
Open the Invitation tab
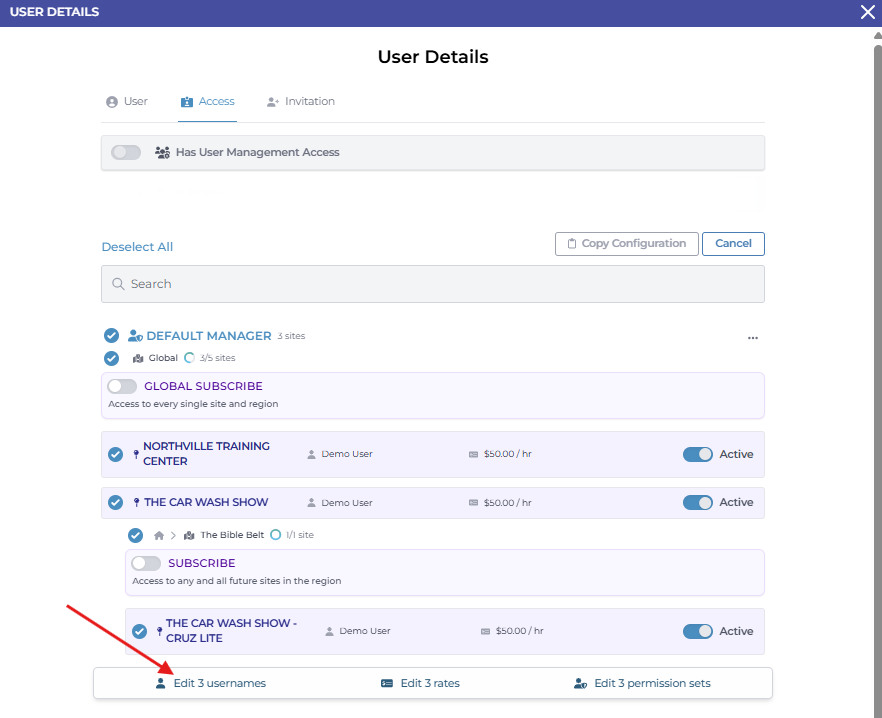301,102
